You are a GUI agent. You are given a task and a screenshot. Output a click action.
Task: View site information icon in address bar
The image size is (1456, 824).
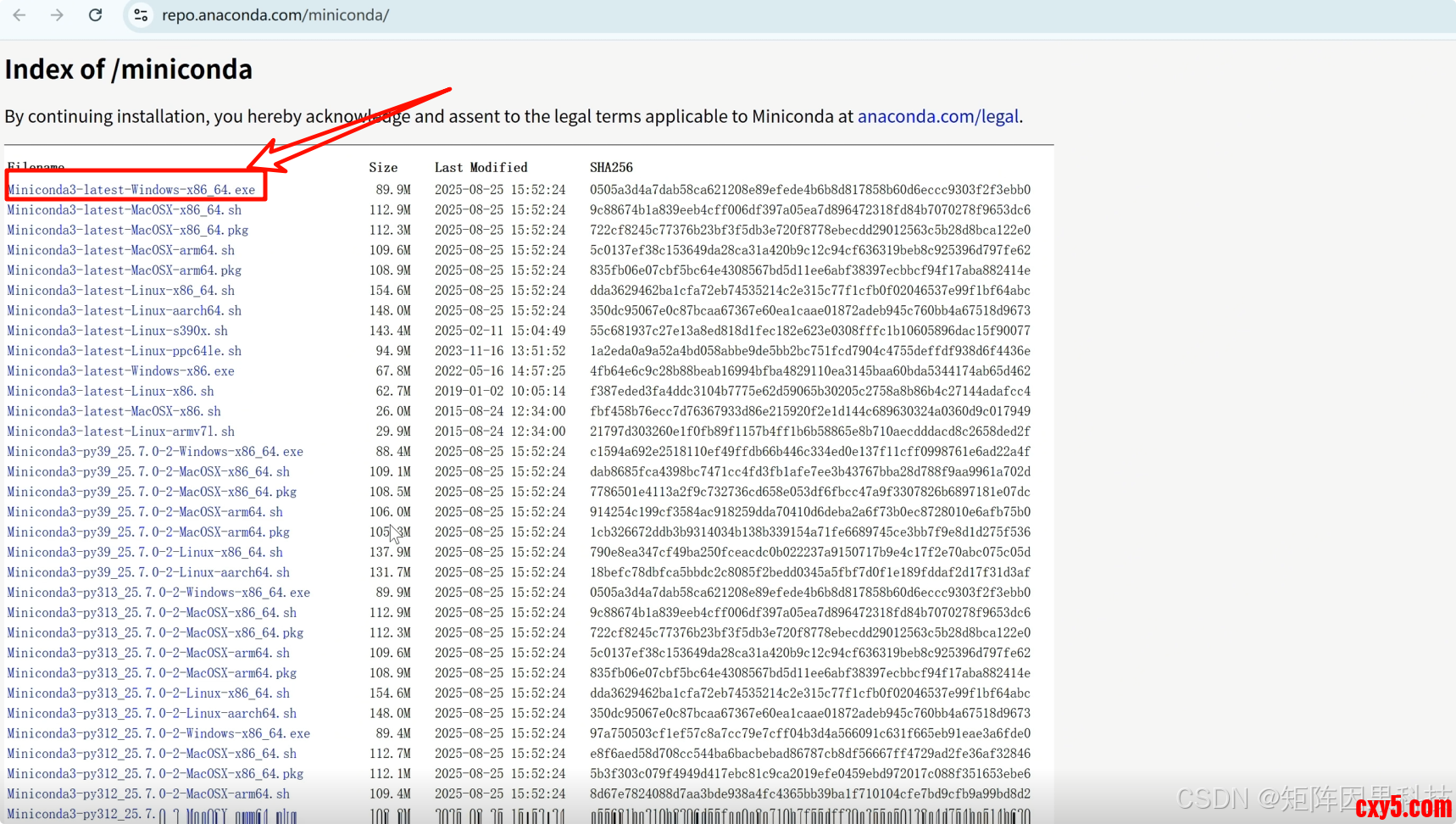point(141,15)
